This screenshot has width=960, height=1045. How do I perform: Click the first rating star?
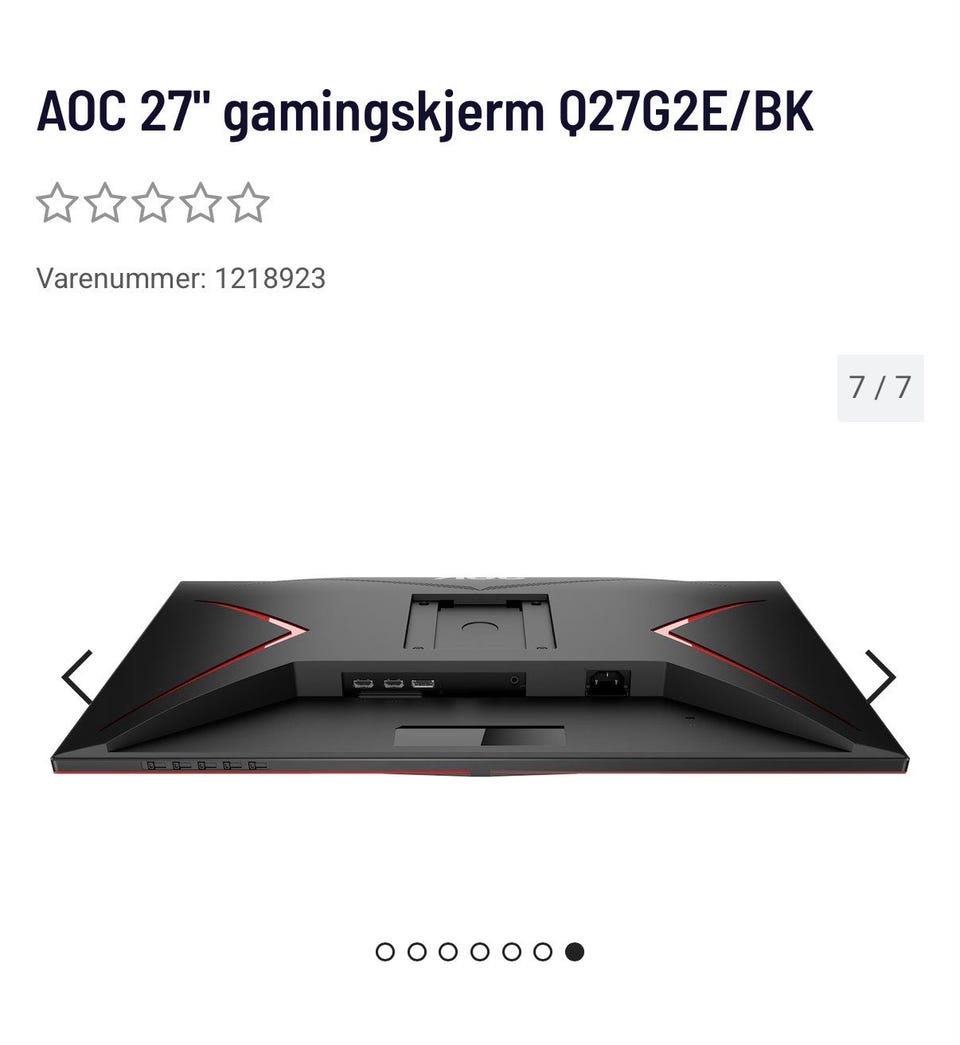57,203
